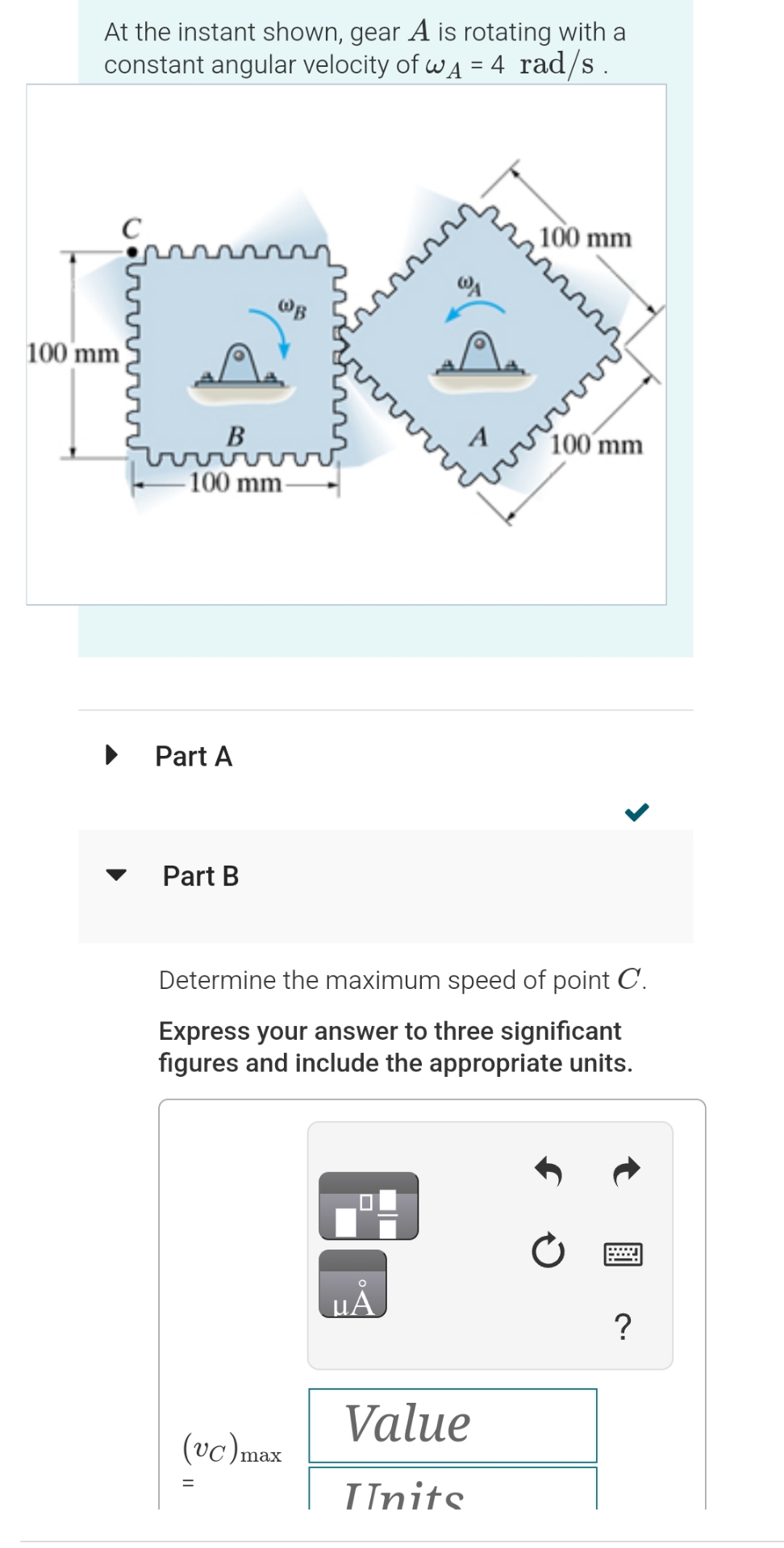Screen dimensions: 784x1548
Task: Click the green checkmark above Part B
Action: click(x=638, y=812)
